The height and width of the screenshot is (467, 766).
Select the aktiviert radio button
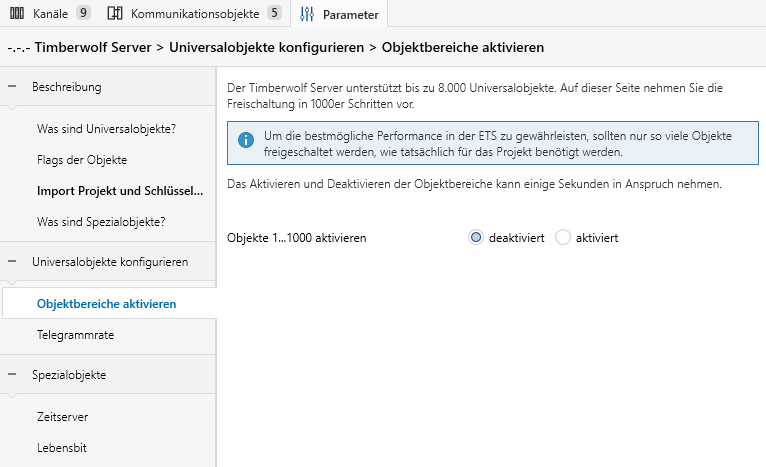pos(563,237)
